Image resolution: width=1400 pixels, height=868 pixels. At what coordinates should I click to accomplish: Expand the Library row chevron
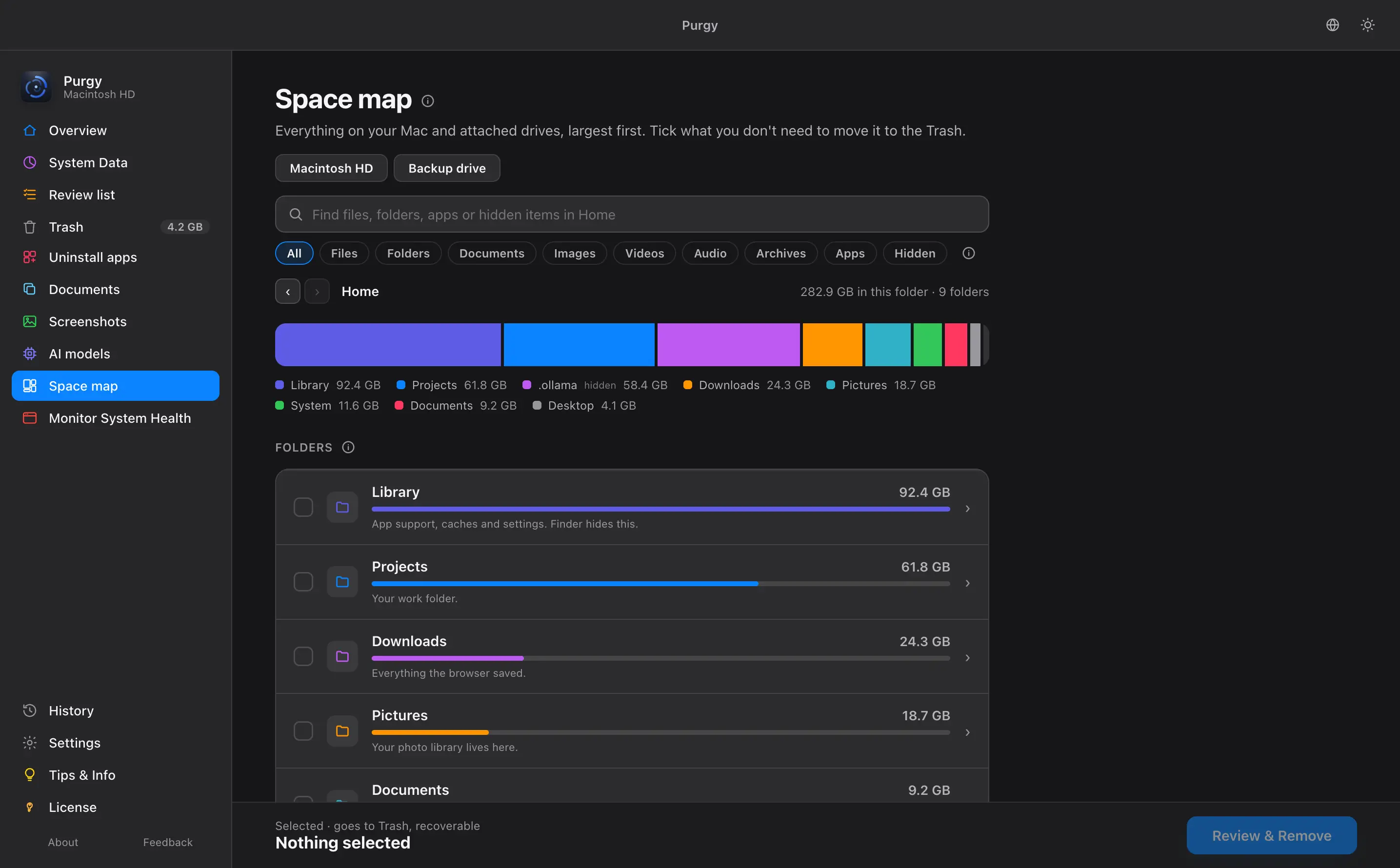pyautogui.click(x=968, y=509)
